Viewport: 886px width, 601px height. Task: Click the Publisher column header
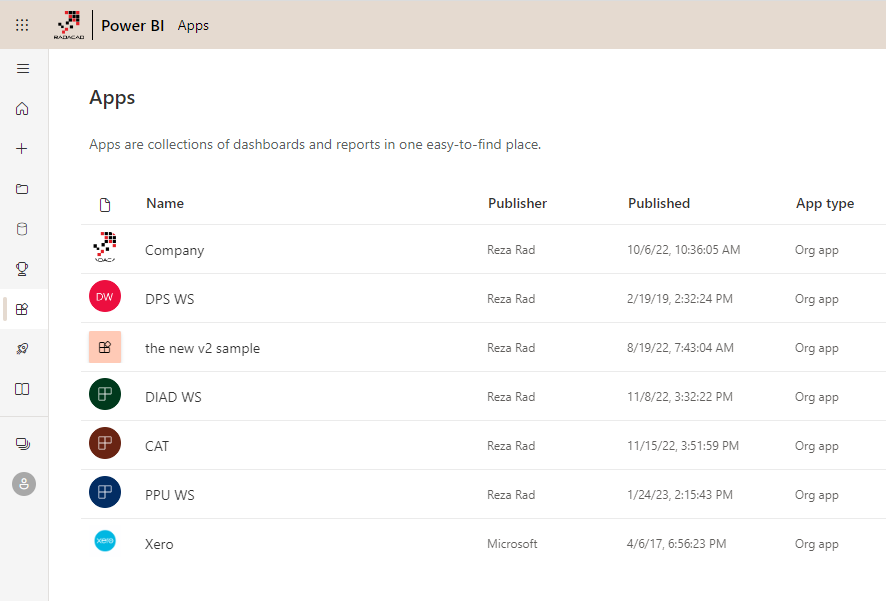tap(517, 204)
